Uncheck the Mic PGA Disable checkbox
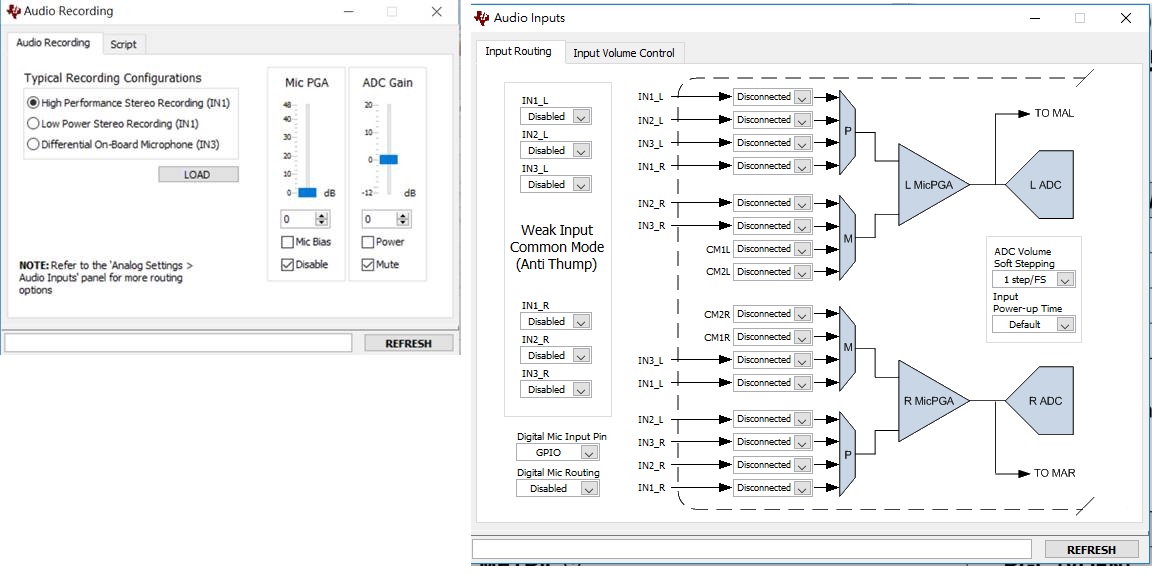This screenshot has height=585, width=1159. 288,265
